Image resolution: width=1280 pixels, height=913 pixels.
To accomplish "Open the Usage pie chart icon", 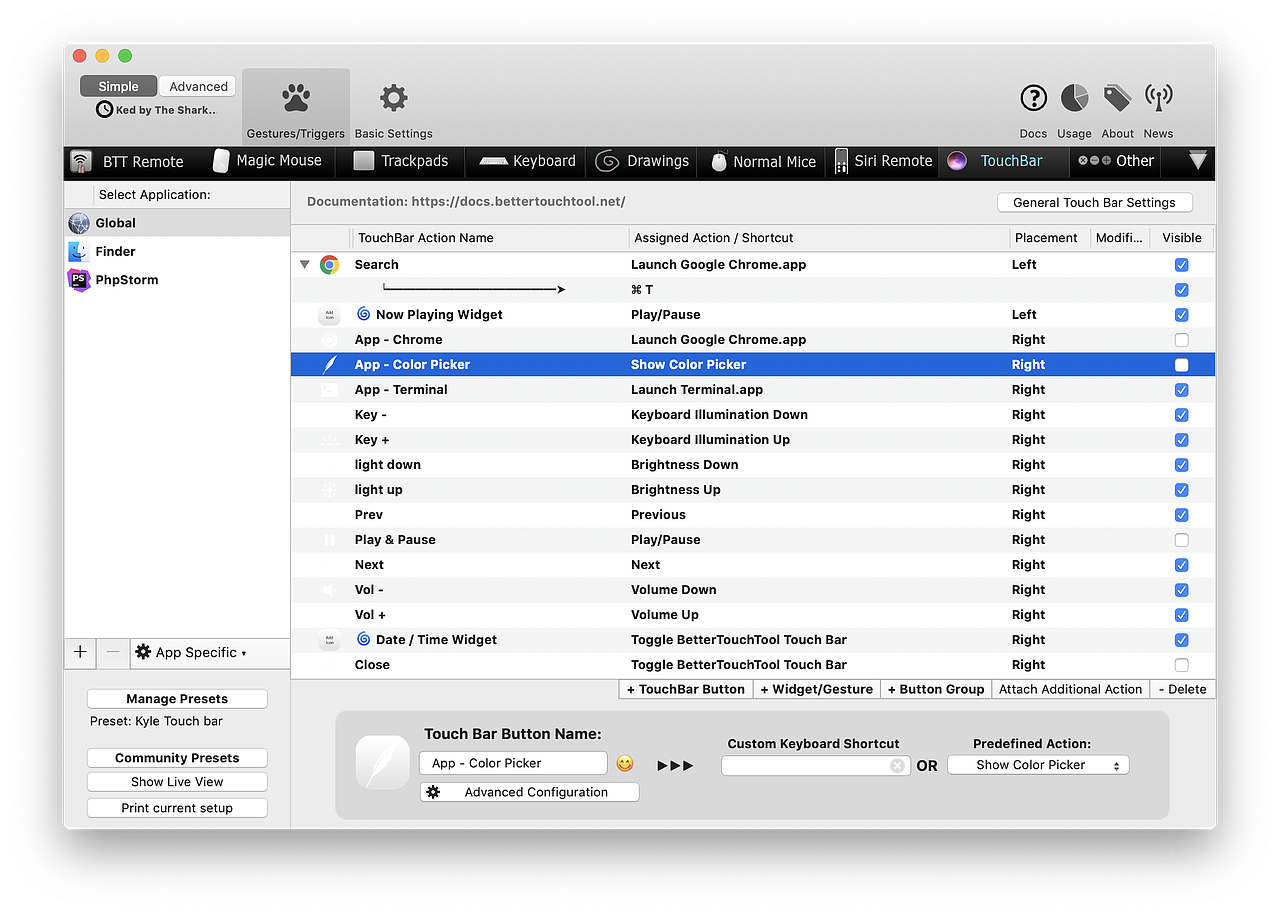I will pos(1074,98).
